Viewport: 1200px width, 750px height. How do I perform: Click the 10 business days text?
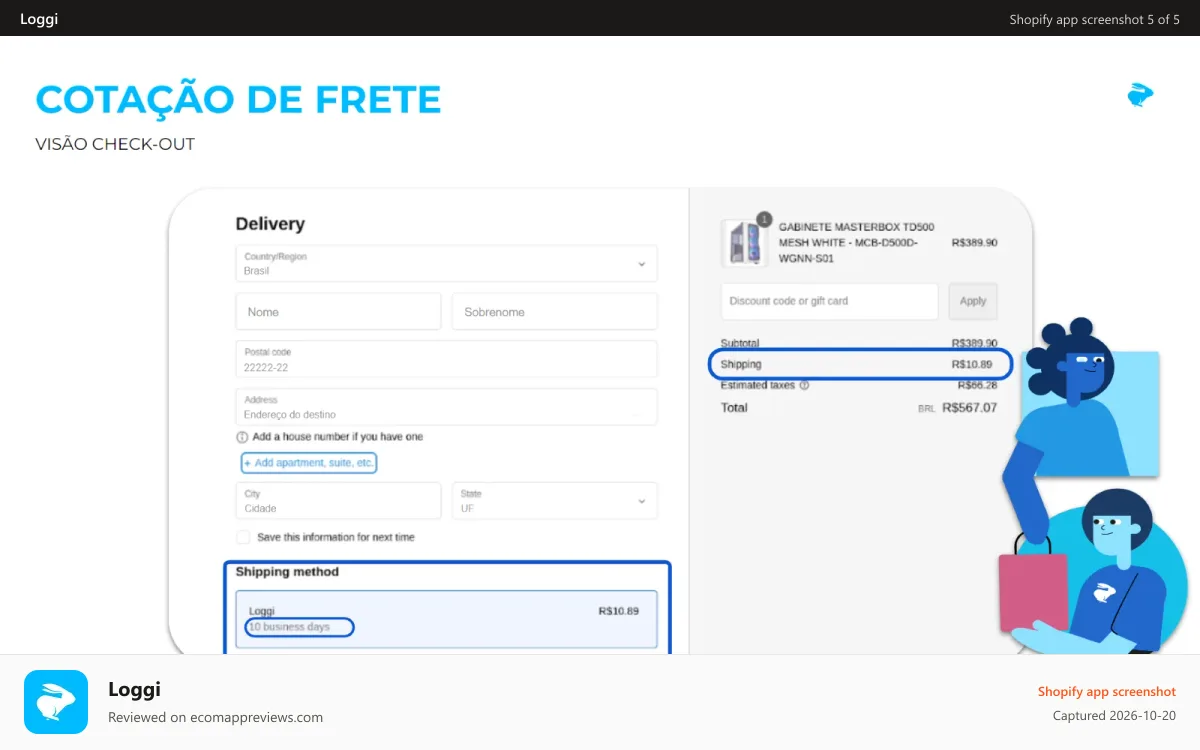tap(290, 627)
